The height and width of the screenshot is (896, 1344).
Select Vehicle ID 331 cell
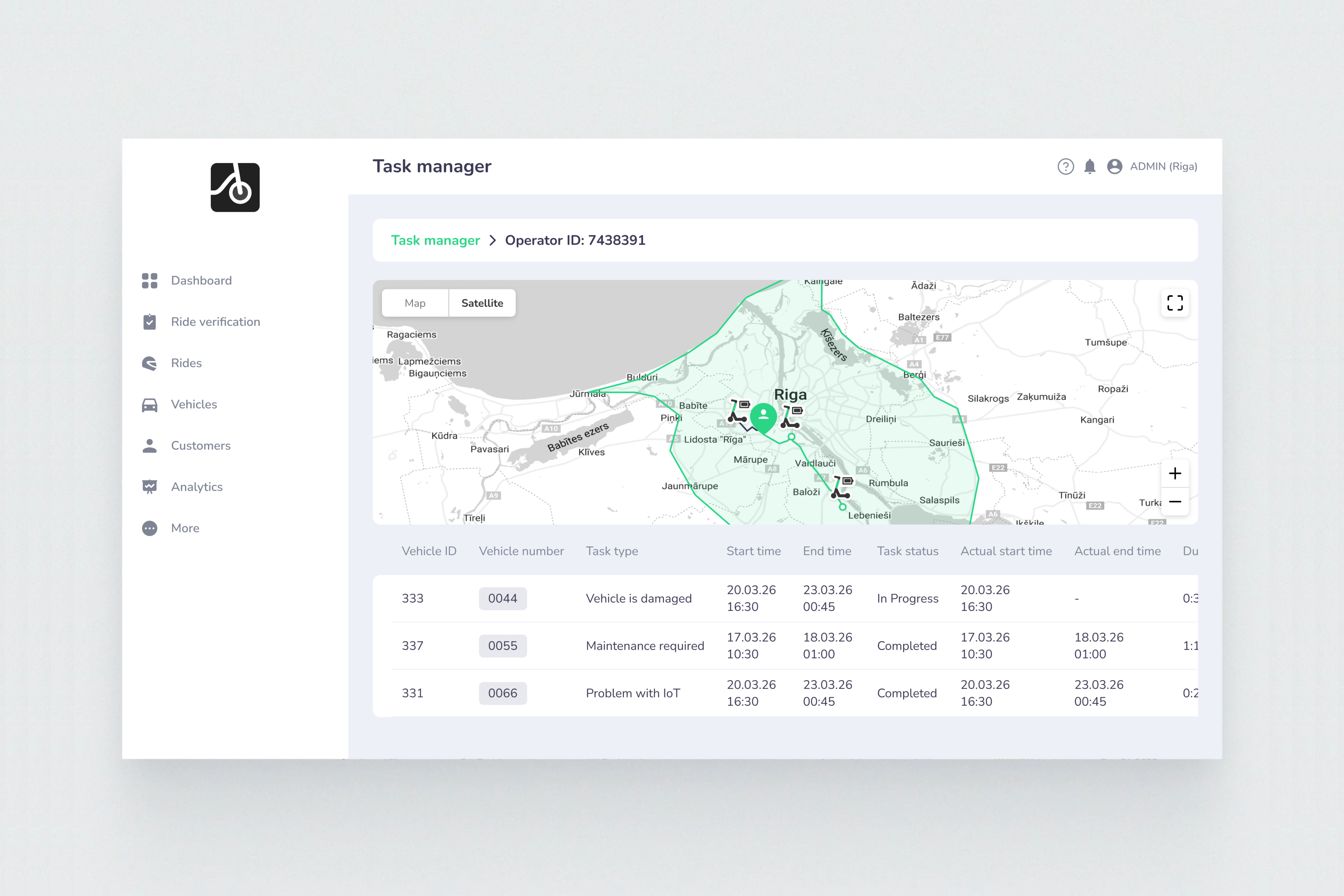coord(413,693)
